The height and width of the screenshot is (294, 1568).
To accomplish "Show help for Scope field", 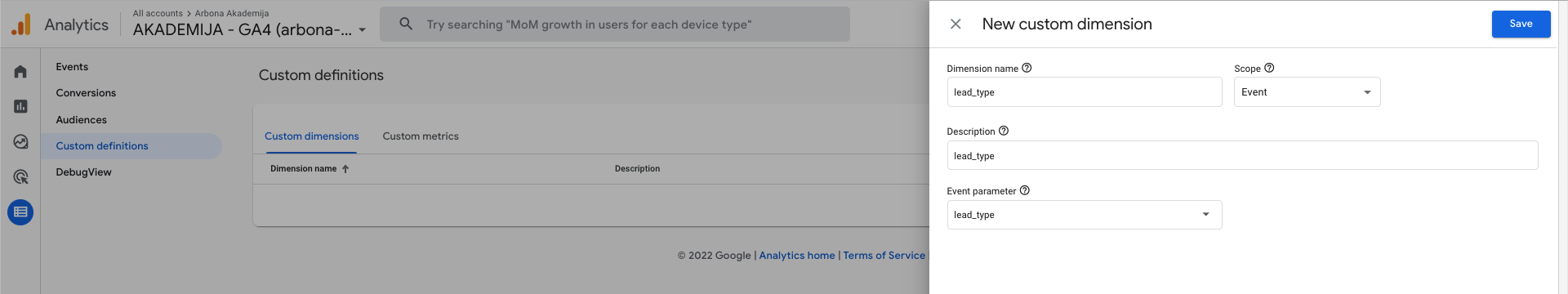I will coord(1269,68).
